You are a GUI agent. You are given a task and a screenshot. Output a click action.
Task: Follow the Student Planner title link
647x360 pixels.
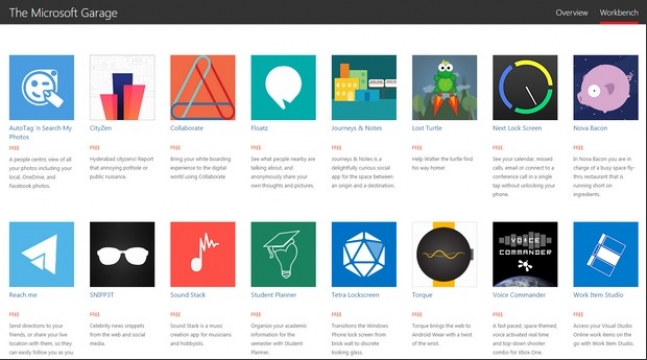(x=274, y=295)
